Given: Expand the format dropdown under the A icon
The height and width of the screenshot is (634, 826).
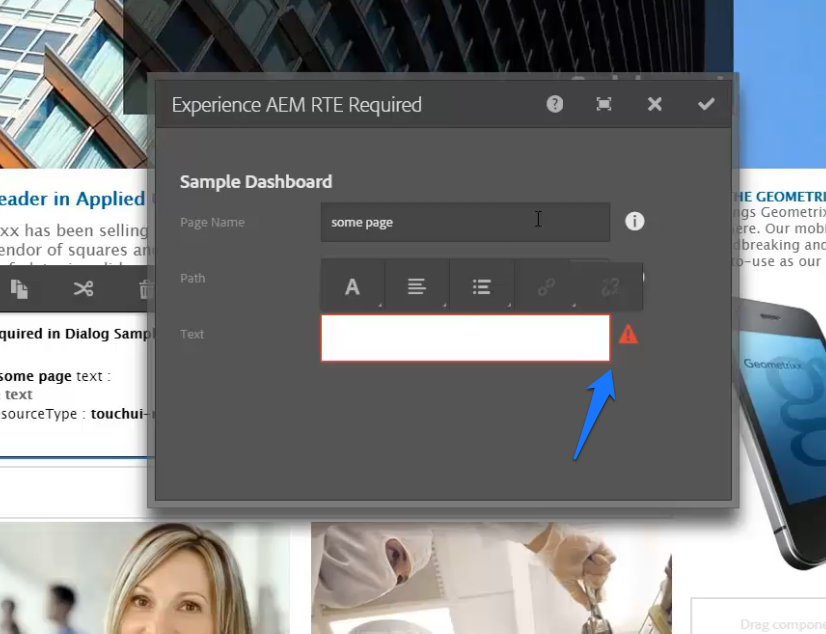Looking at the screenshot, I should [x=380, y=306].
